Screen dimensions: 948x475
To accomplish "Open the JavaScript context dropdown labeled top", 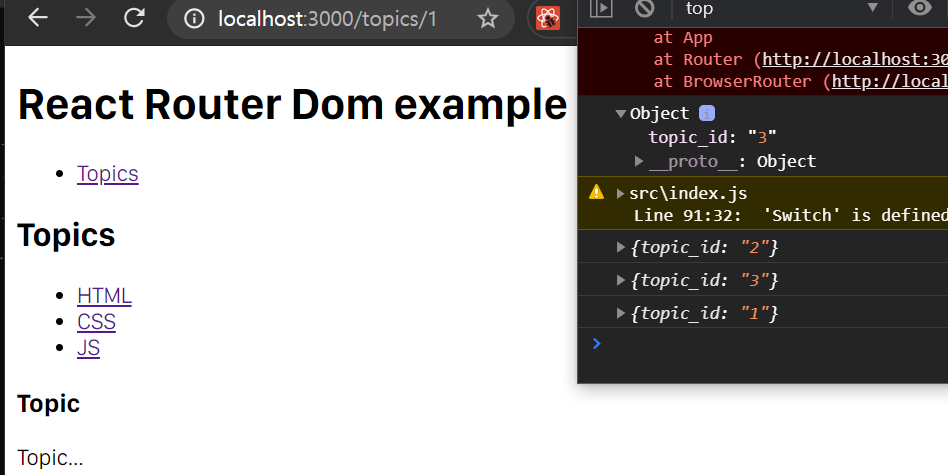I will tap(781, 8).
